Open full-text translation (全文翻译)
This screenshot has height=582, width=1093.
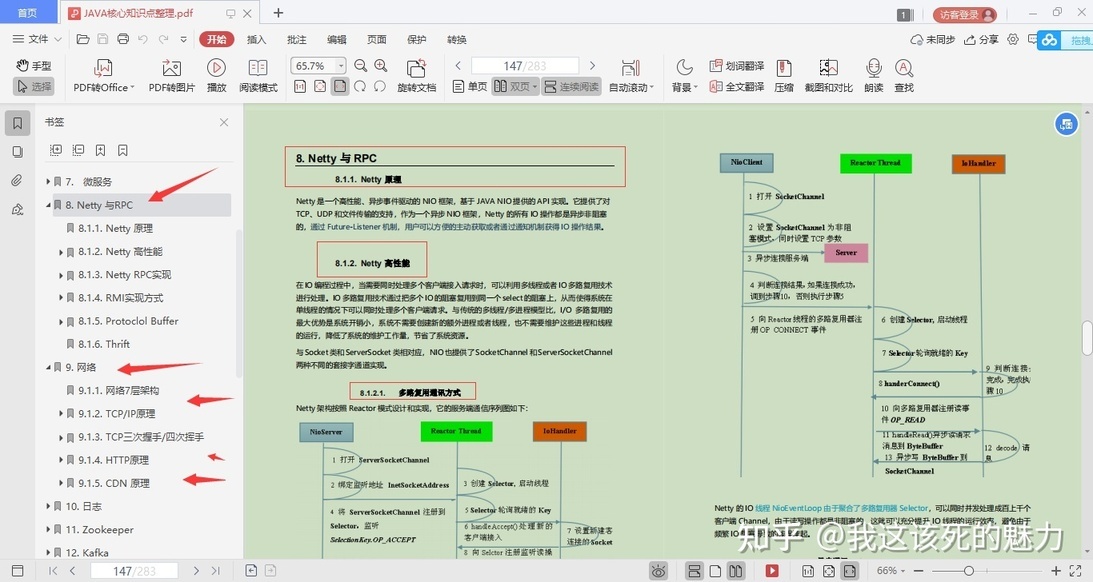(736, 86)
